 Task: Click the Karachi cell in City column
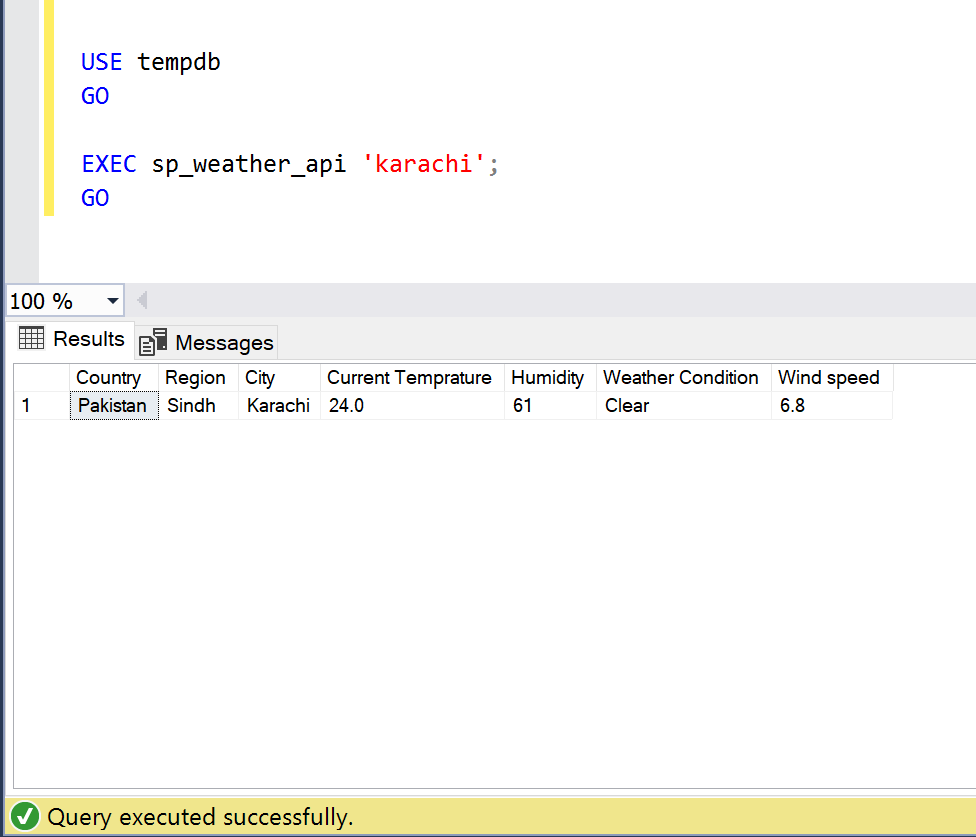[278, 406]
